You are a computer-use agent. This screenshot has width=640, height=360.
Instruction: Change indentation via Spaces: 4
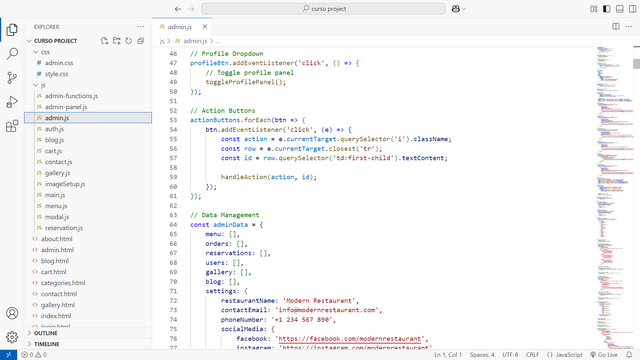(x=482, y=355)
